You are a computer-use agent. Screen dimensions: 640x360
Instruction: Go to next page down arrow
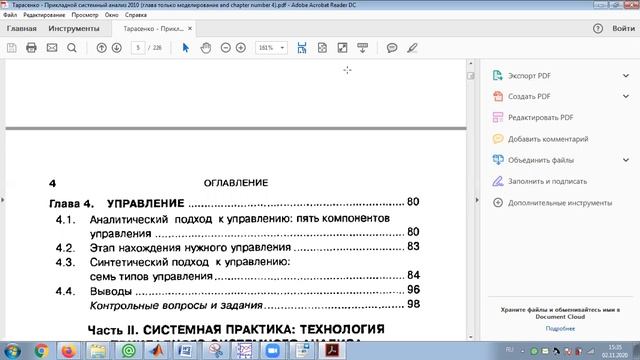pos(117,48)
